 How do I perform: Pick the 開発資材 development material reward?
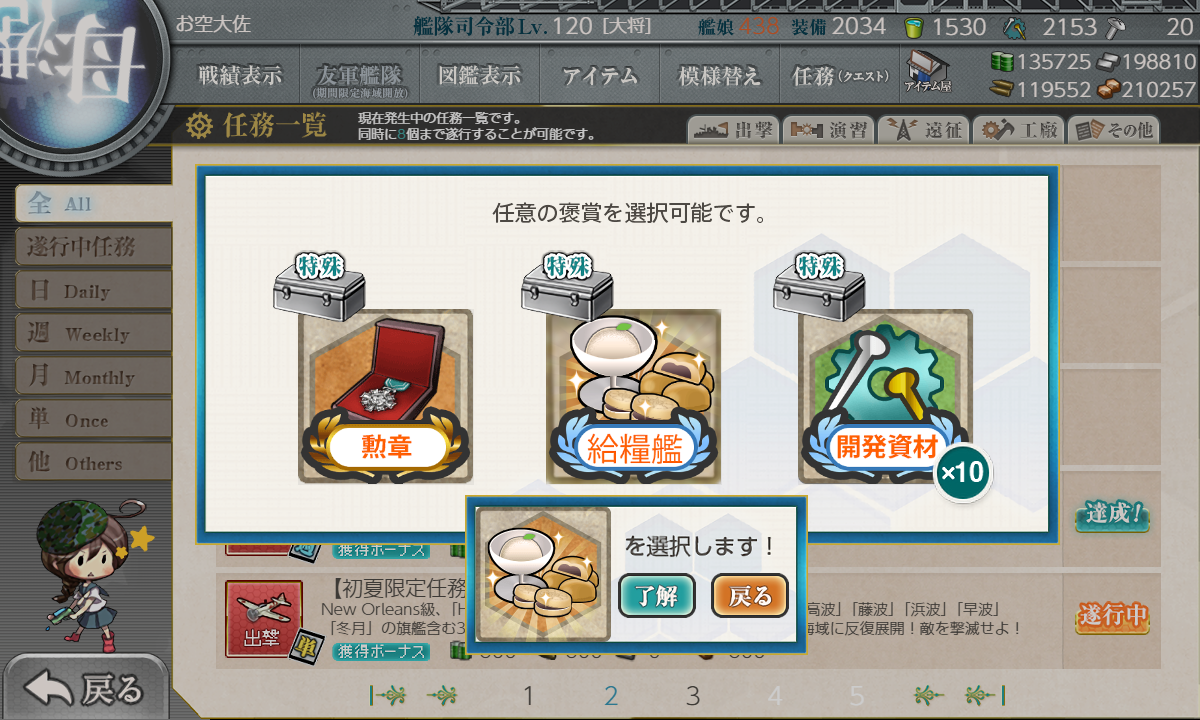coord(885,396)
